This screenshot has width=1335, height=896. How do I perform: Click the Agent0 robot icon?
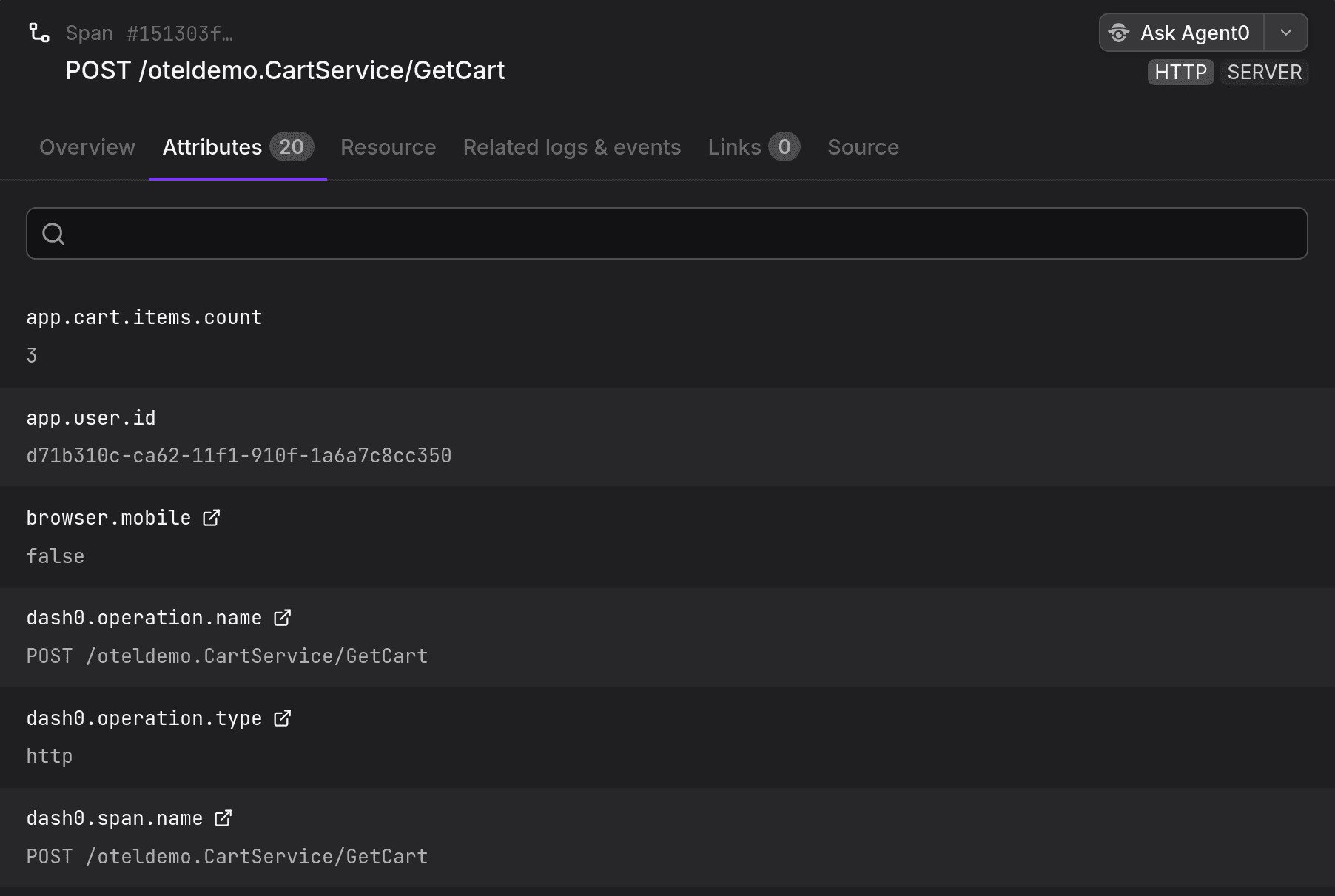1119,33
